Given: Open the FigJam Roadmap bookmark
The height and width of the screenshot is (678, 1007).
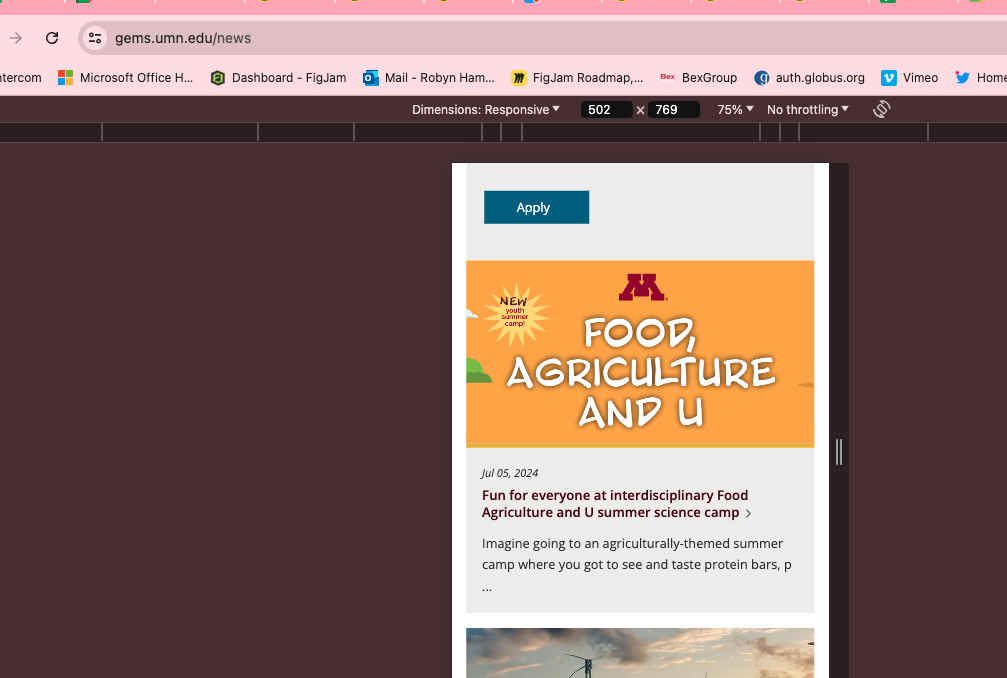Looking at the screenshot, I should (577, 77).
